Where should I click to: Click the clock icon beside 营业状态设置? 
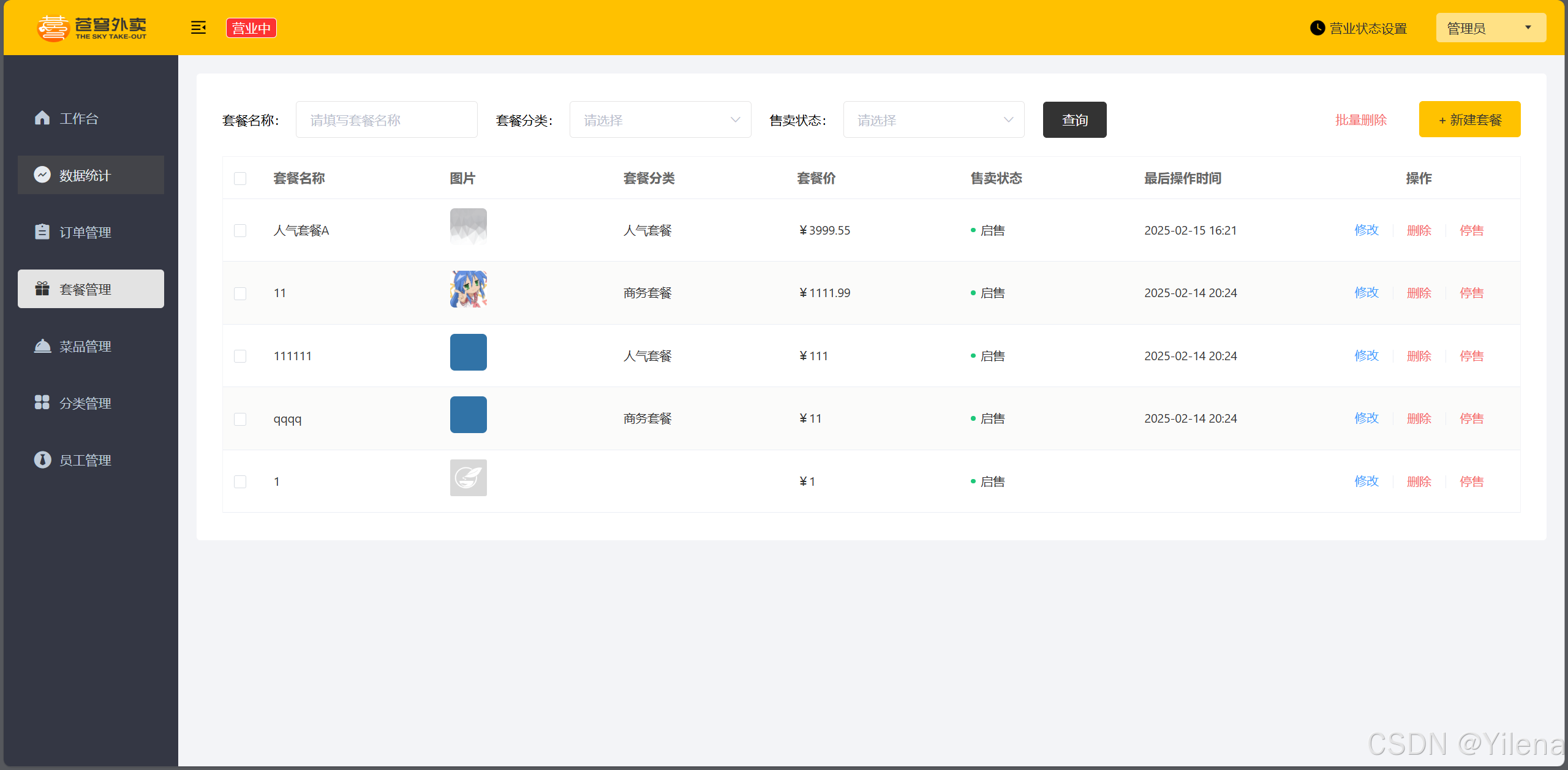[1317, 28]
